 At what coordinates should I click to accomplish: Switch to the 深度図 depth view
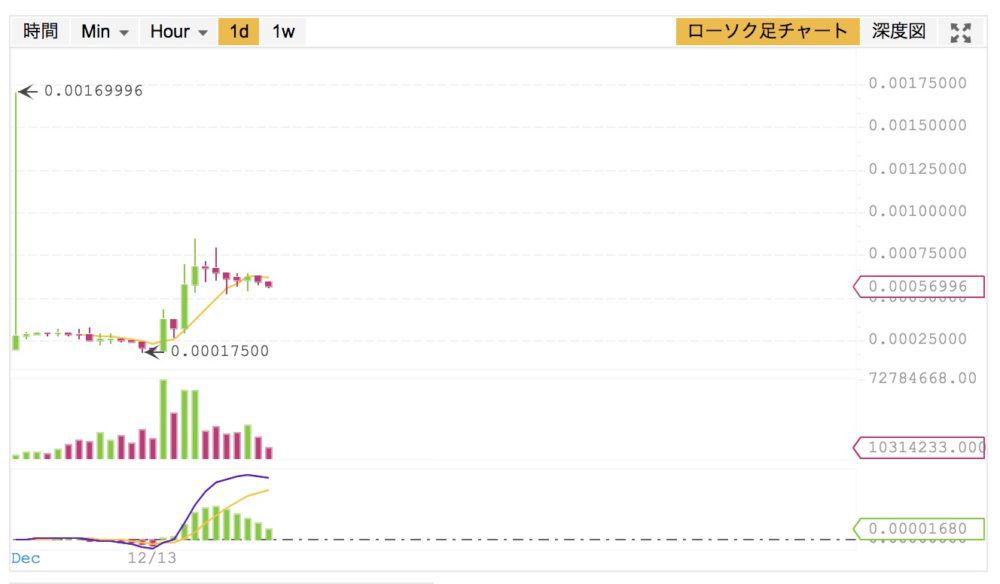pos(899,31)
